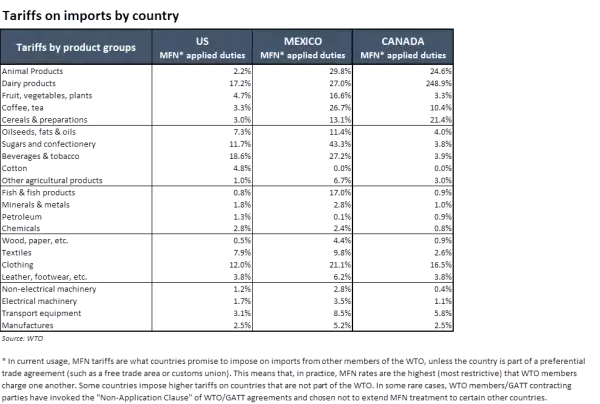
Task: Click the US value for Dairy products
Action: click(x=240, y=84)
